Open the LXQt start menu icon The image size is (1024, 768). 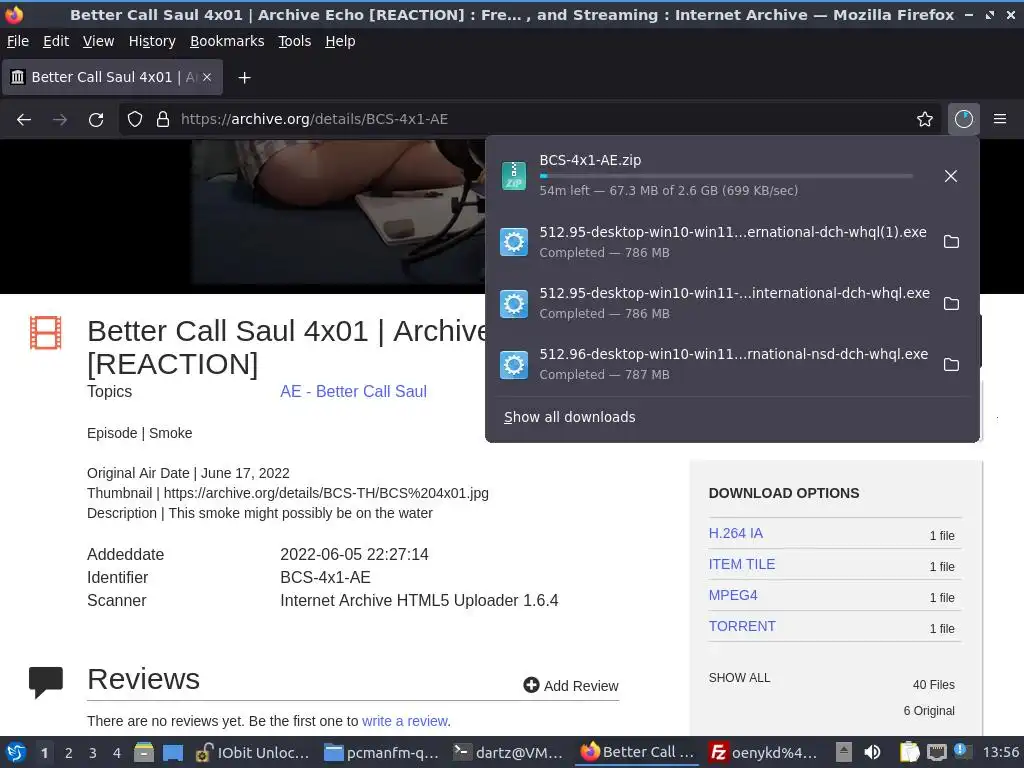click(16, 752)
